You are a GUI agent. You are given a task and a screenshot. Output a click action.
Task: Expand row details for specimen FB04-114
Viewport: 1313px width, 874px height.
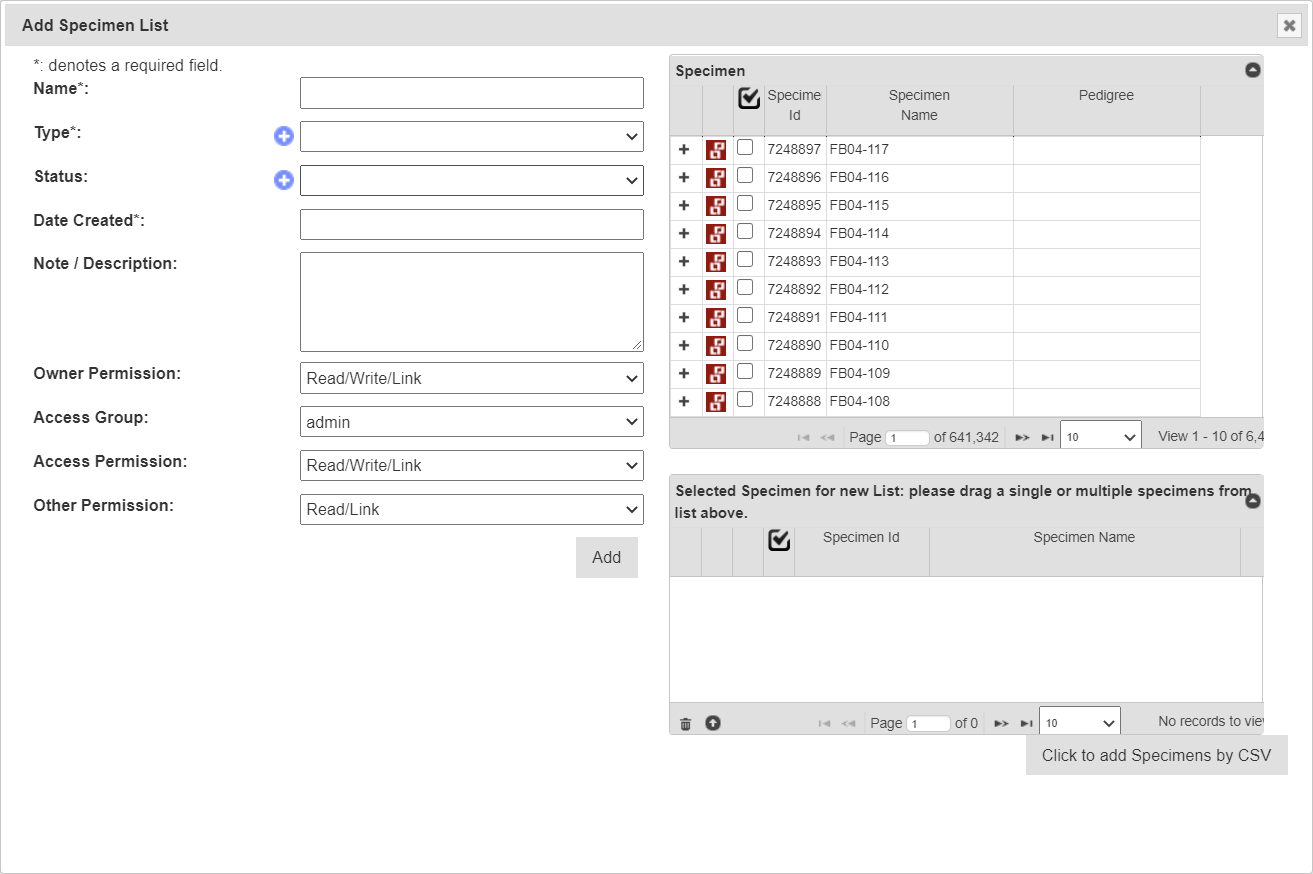pyautogui.click(x=684, y=233)
